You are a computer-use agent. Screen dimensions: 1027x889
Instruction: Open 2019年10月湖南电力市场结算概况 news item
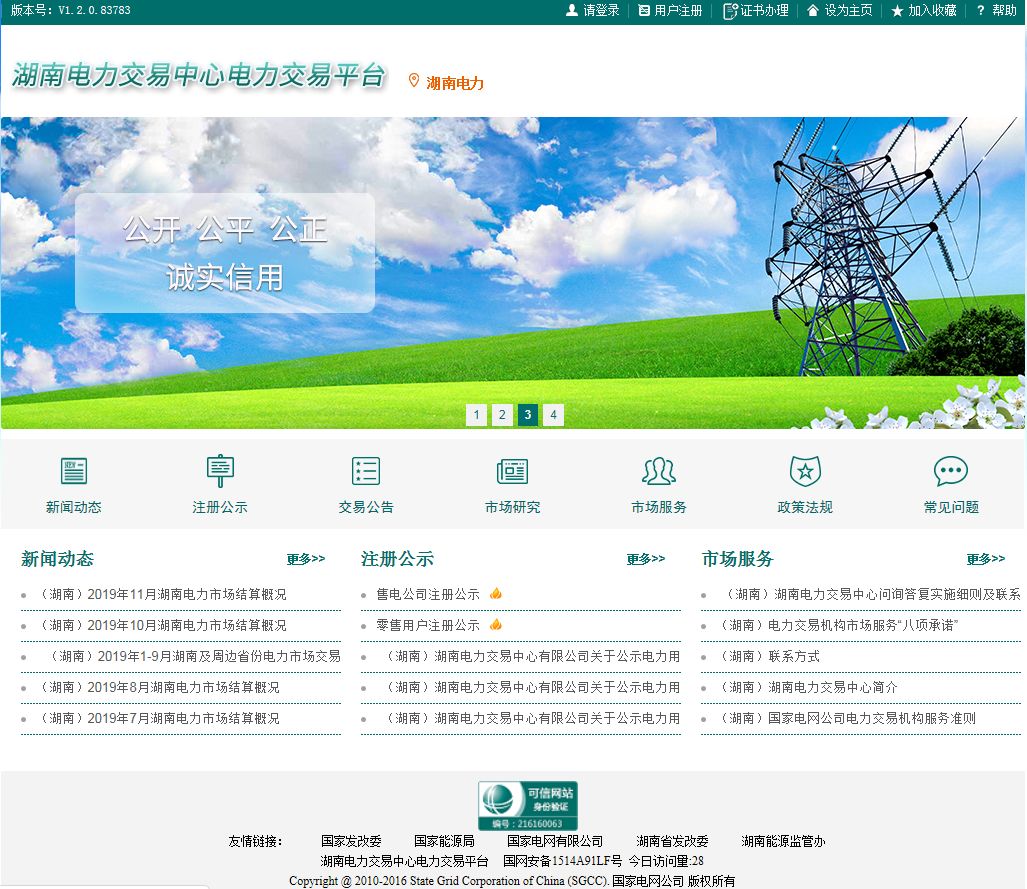162,625
